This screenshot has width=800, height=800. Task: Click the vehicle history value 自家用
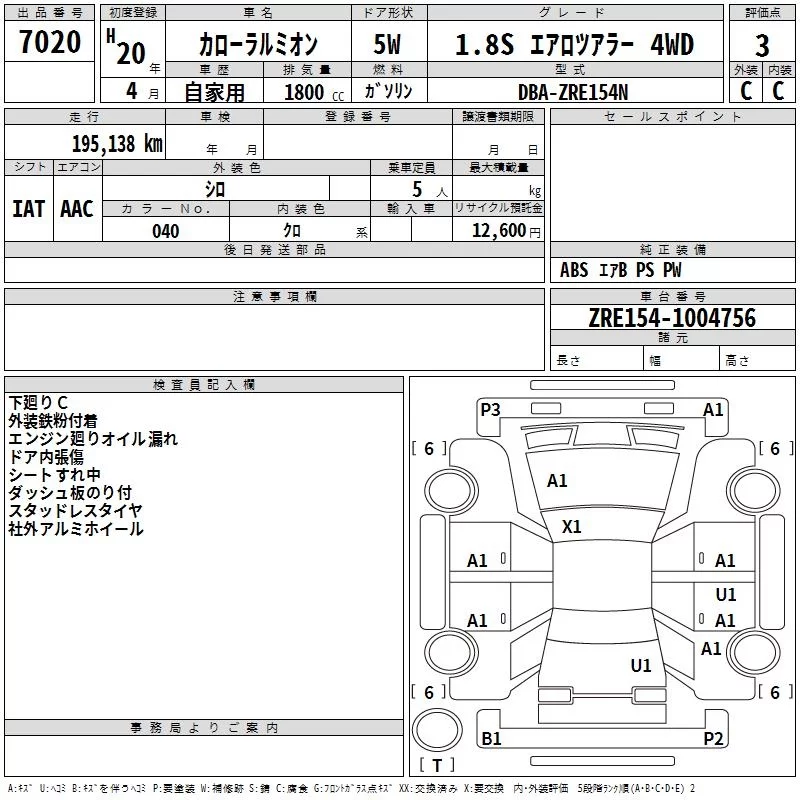pyautogui.click(x=214, y=92)
